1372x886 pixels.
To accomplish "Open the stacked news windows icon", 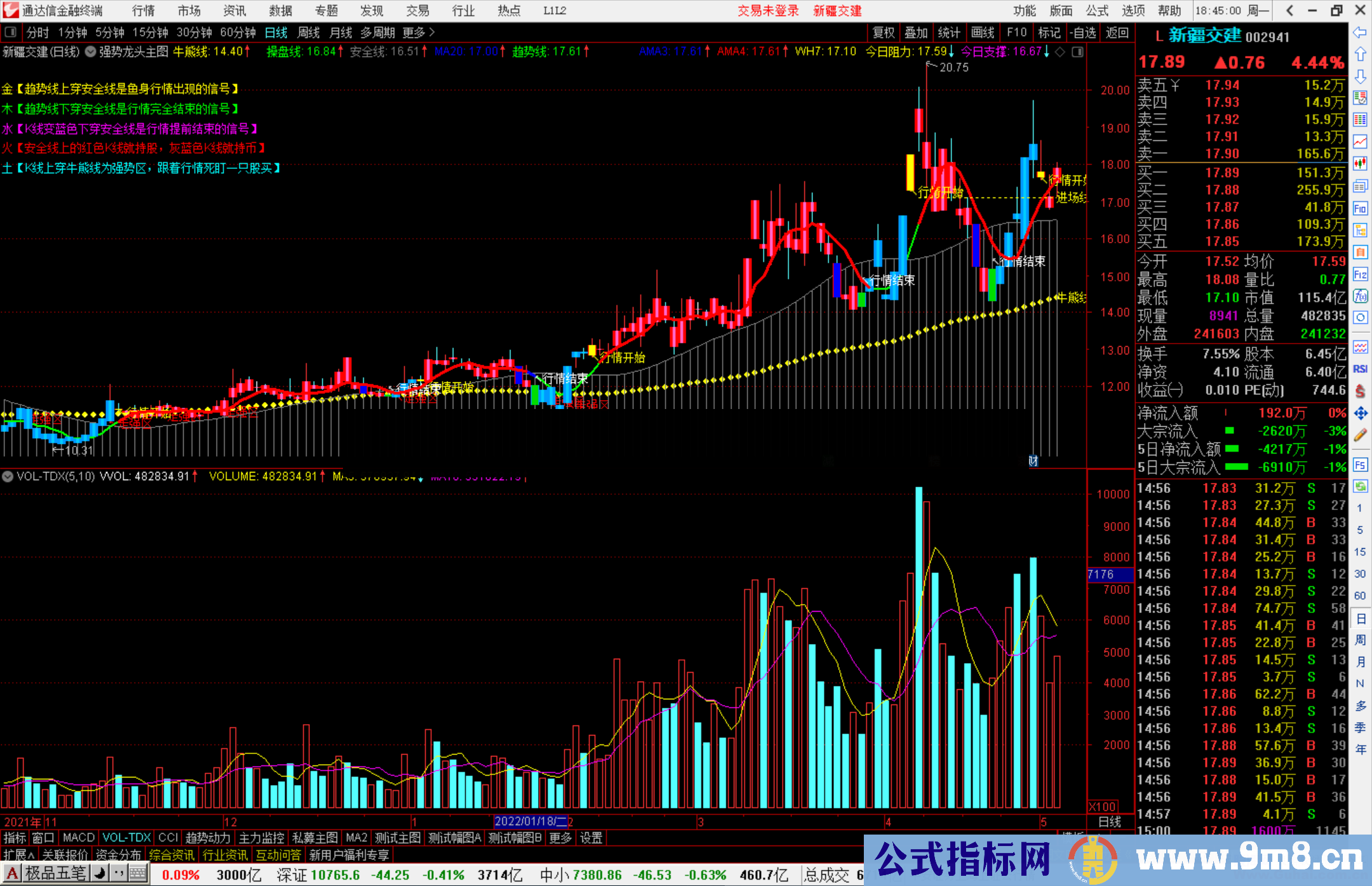I will click(x=1360, y=186).
